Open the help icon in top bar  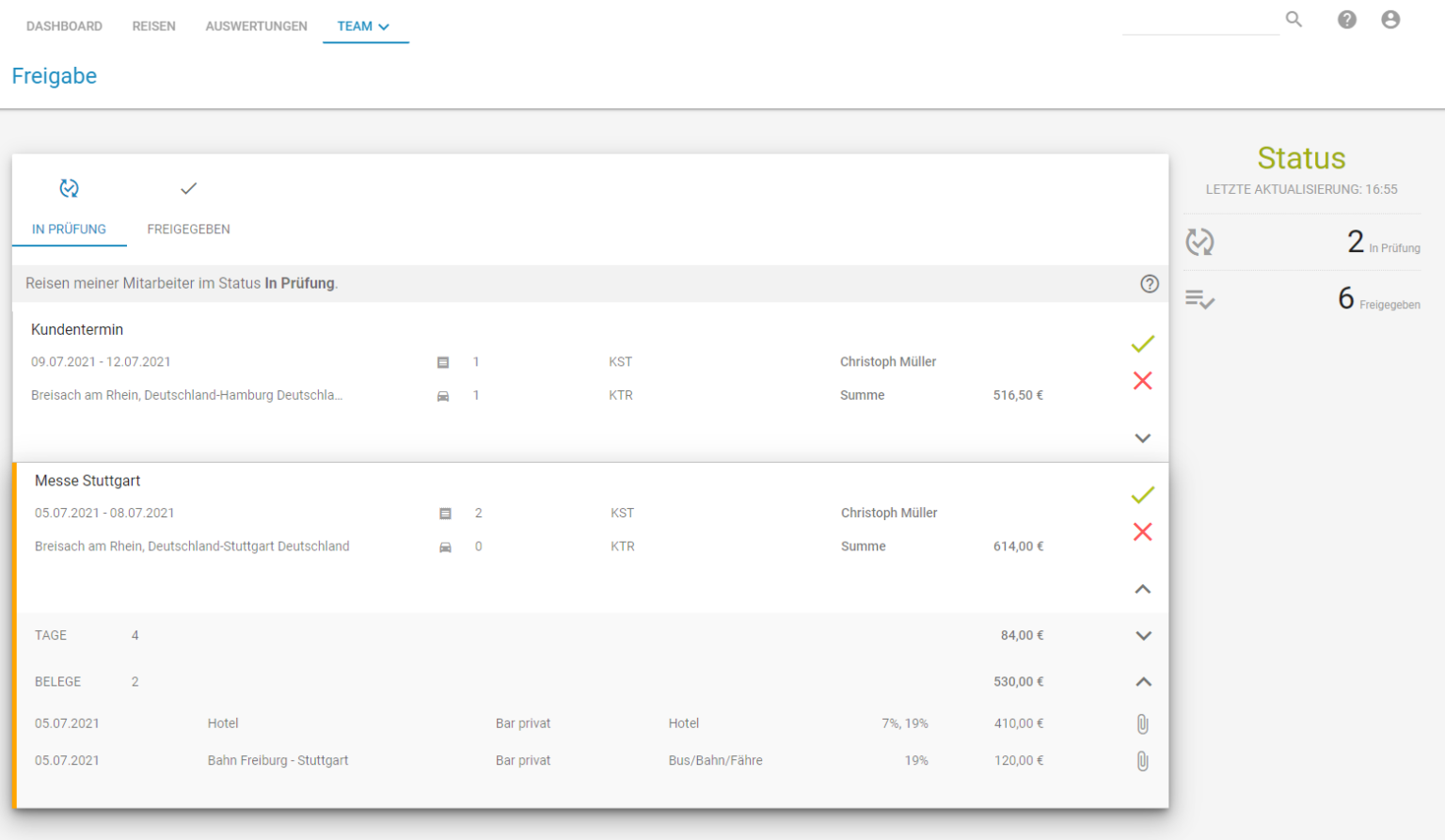[1347, 19]
